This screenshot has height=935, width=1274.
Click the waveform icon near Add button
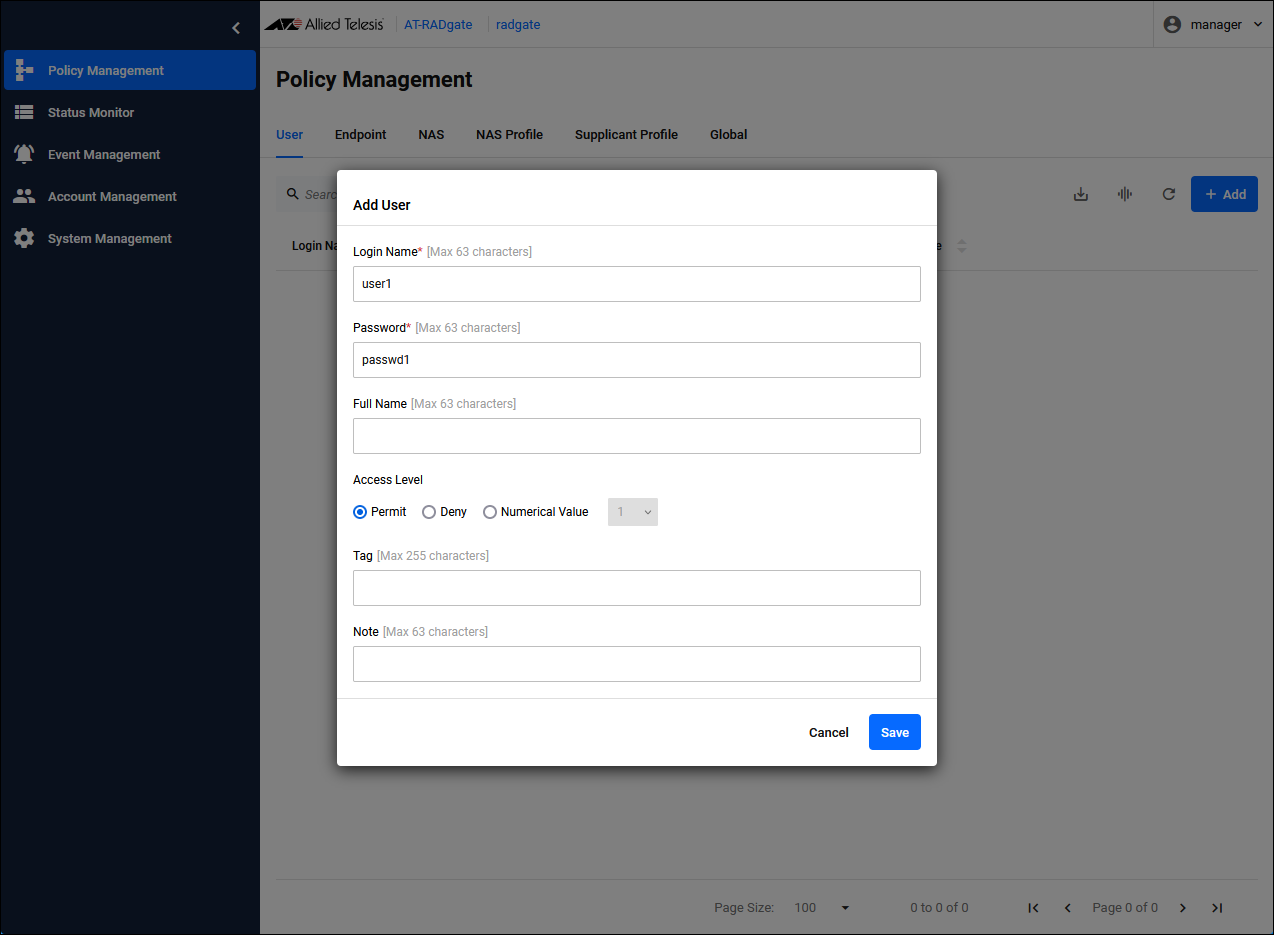1124,194
